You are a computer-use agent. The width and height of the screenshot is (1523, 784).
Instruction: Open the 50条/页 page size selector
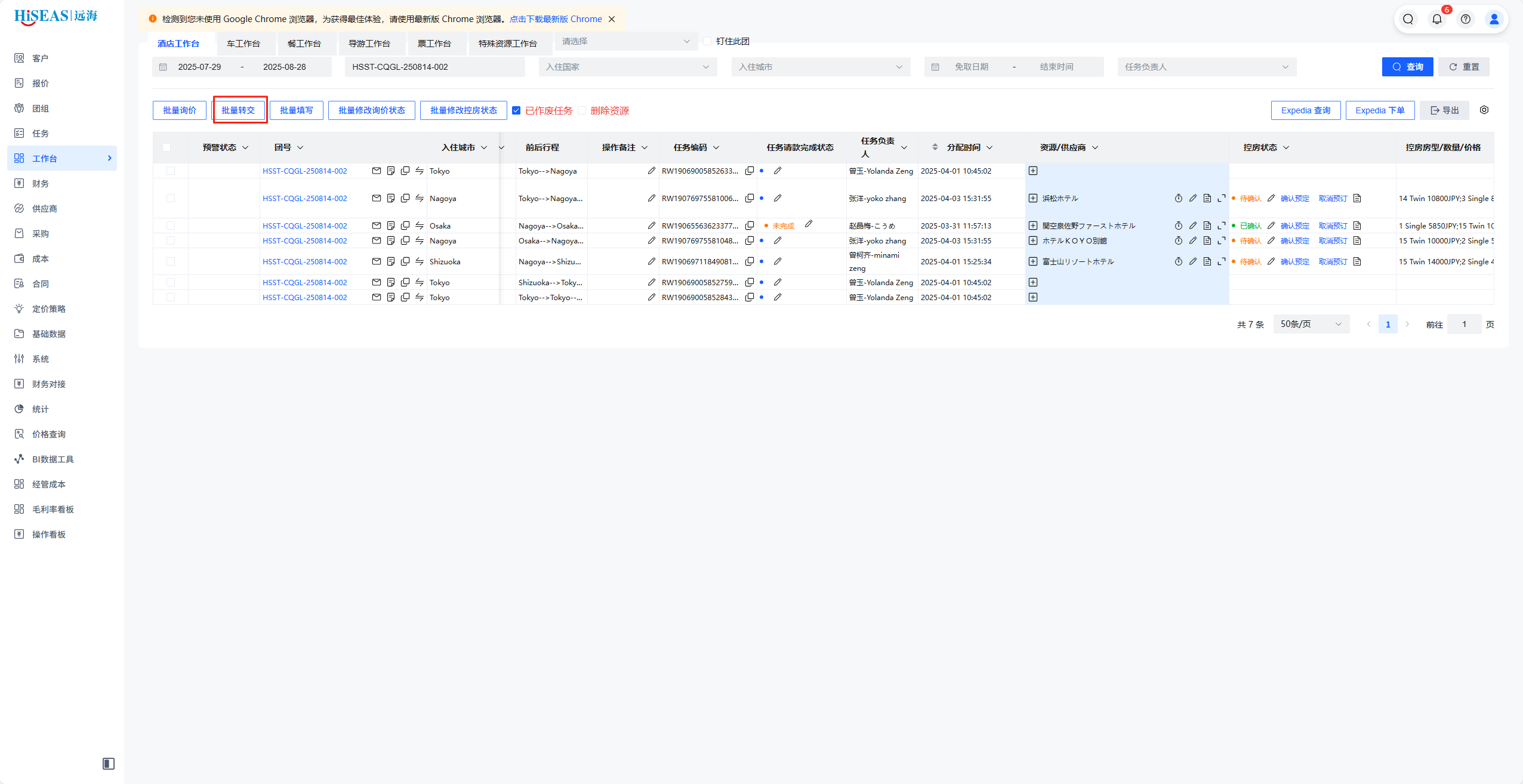coord(1311,324)
